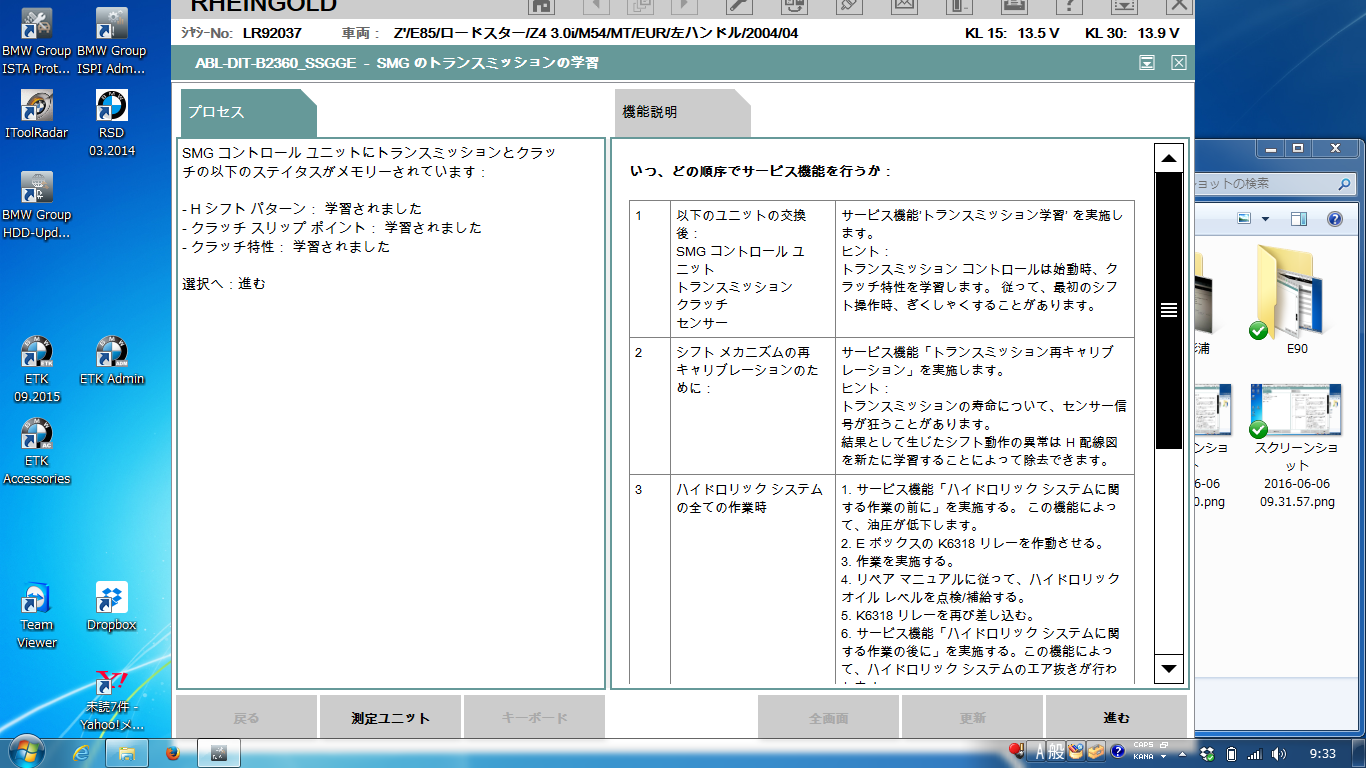The width and height of the screenshot is (1366, 768).
Task: Click the IME help question mark icon
Action: (x=1117, y=750)
